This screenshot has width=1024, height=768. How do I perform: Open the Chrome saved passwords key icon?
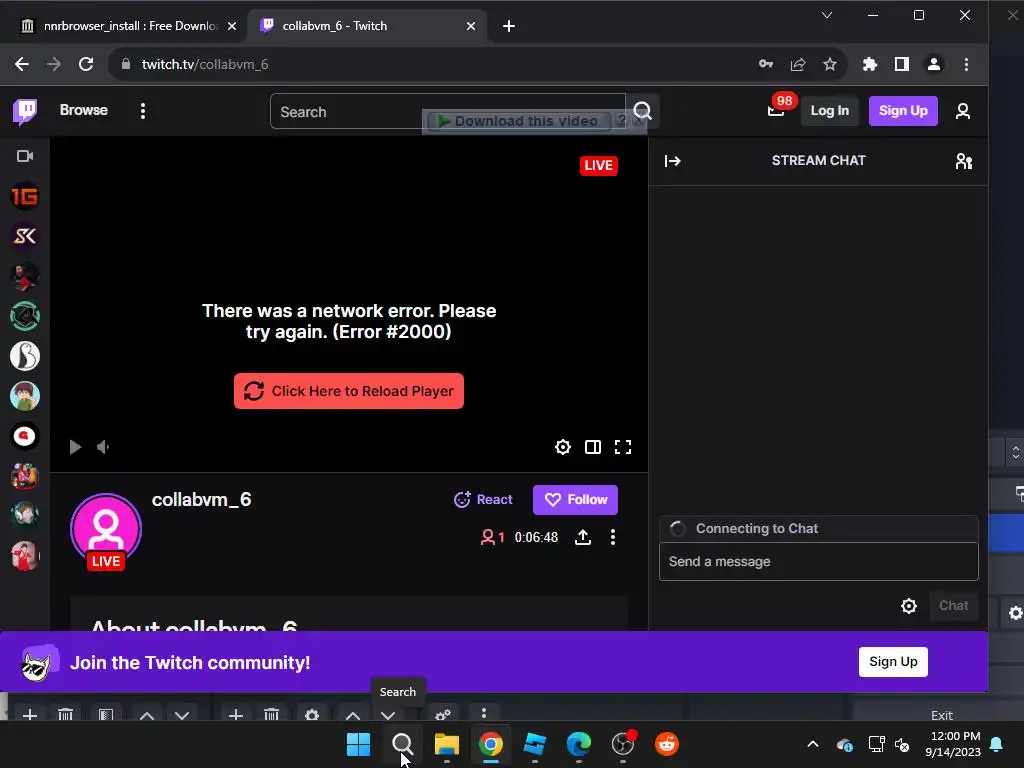(x=766, y=64)
